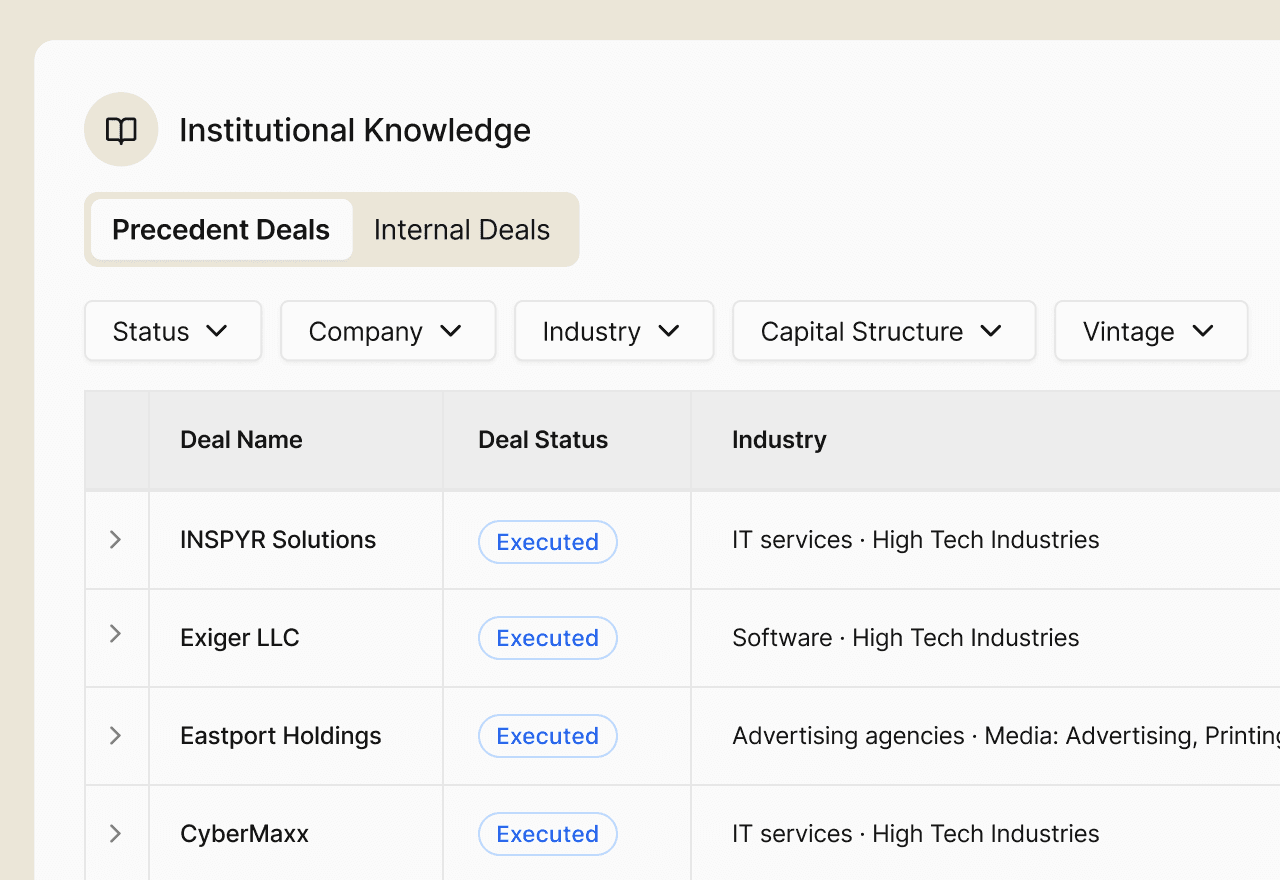This screenshot has height=880, width=1280.
Task: Select the Eastport Holdings deal name
Action: (281, 736)
